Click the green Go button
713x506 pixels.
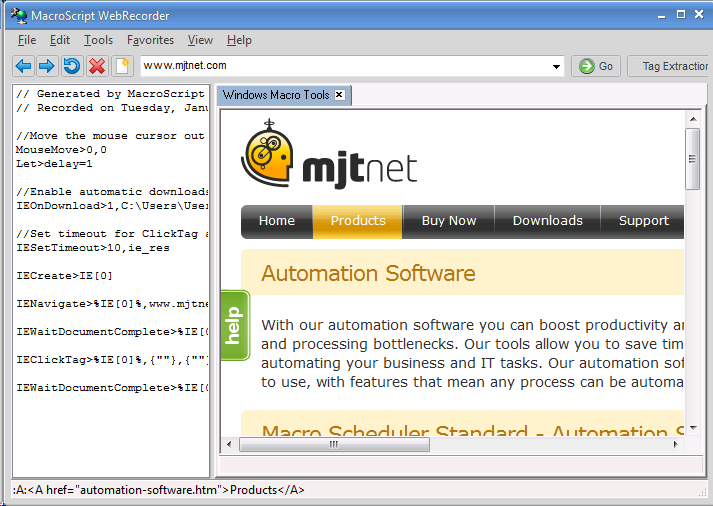point(596,66)
